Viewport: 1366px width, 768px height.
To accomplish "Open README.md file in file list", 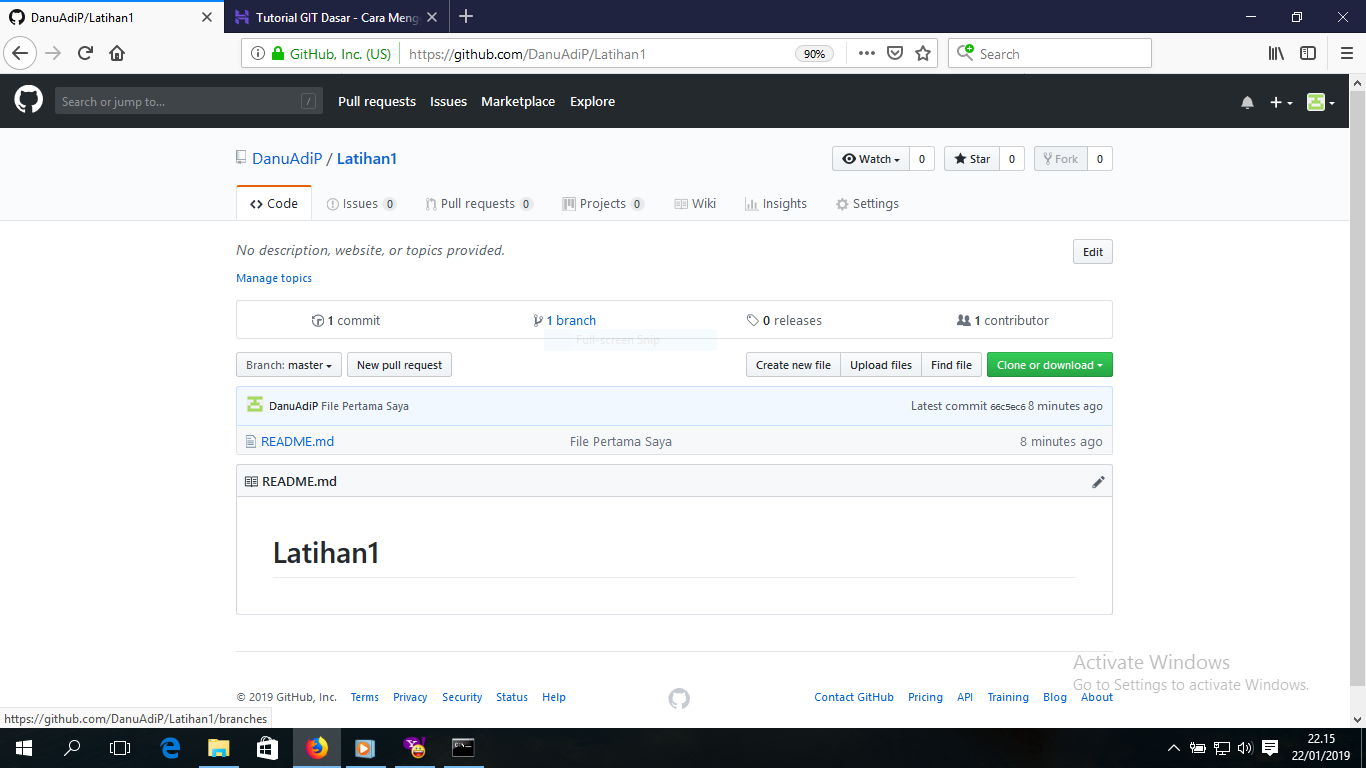I will [297, 441].
